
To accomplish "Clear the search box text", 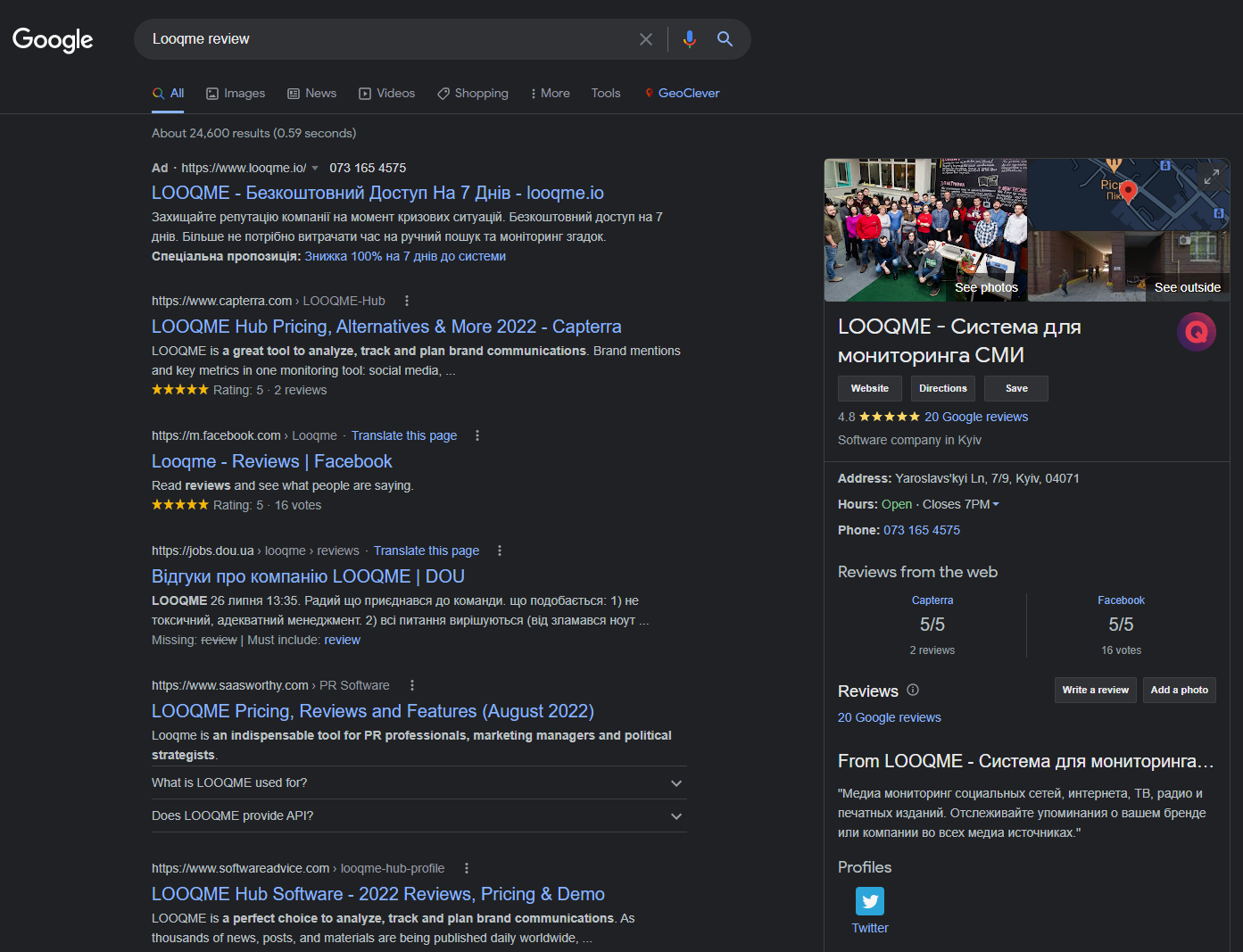I will coord(646,39).
